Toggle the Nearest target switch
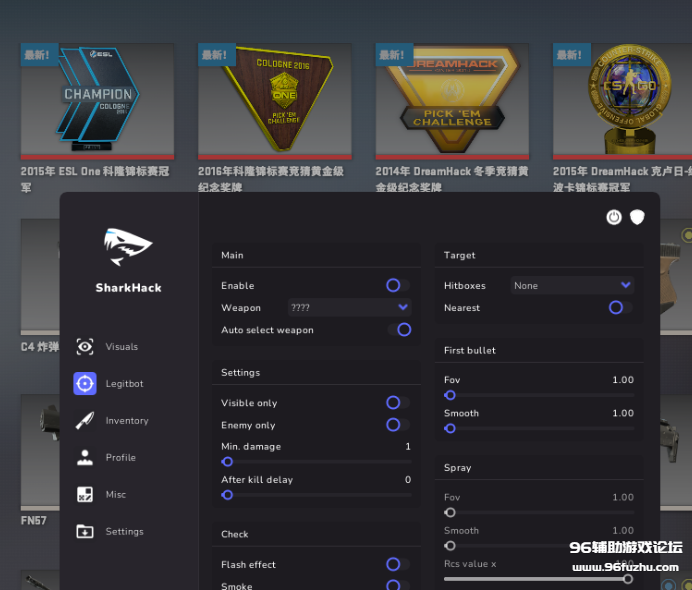Screen dimensions: 692x590 coord(620,308)
